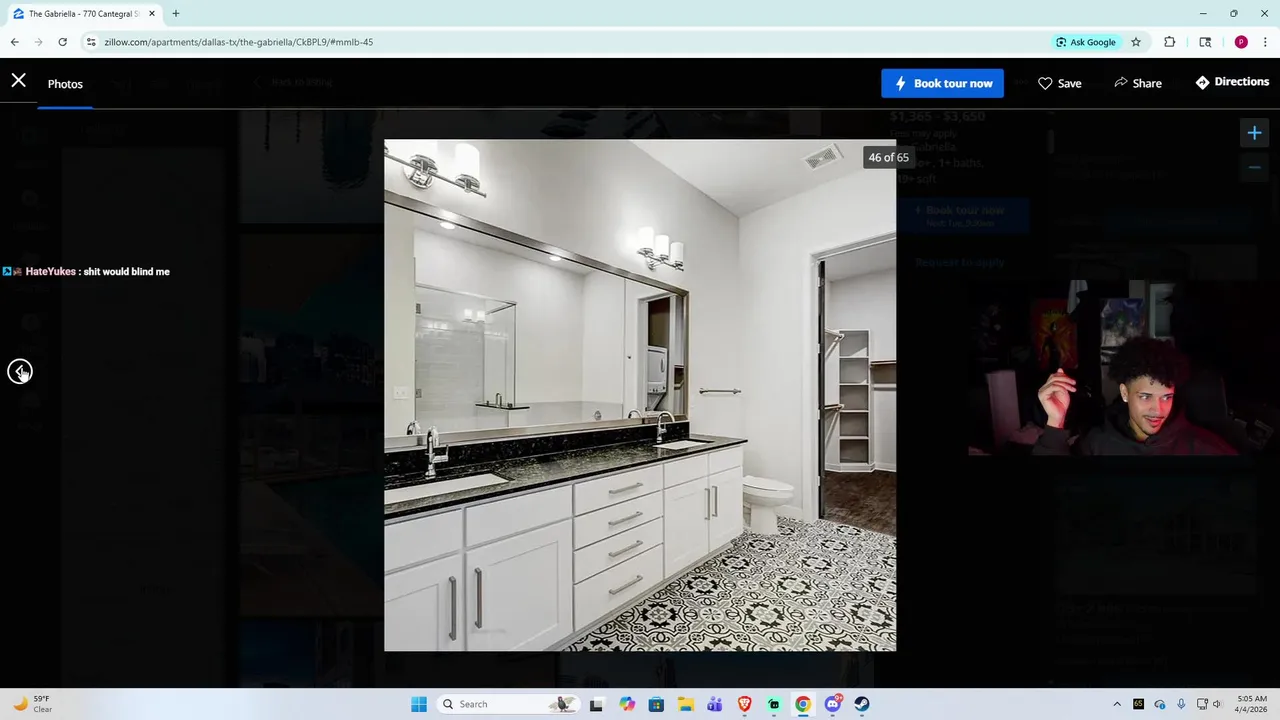This screenshot has height=720, width=1280.
Task: Open Task View on taskbar
Action: [597, 704]
